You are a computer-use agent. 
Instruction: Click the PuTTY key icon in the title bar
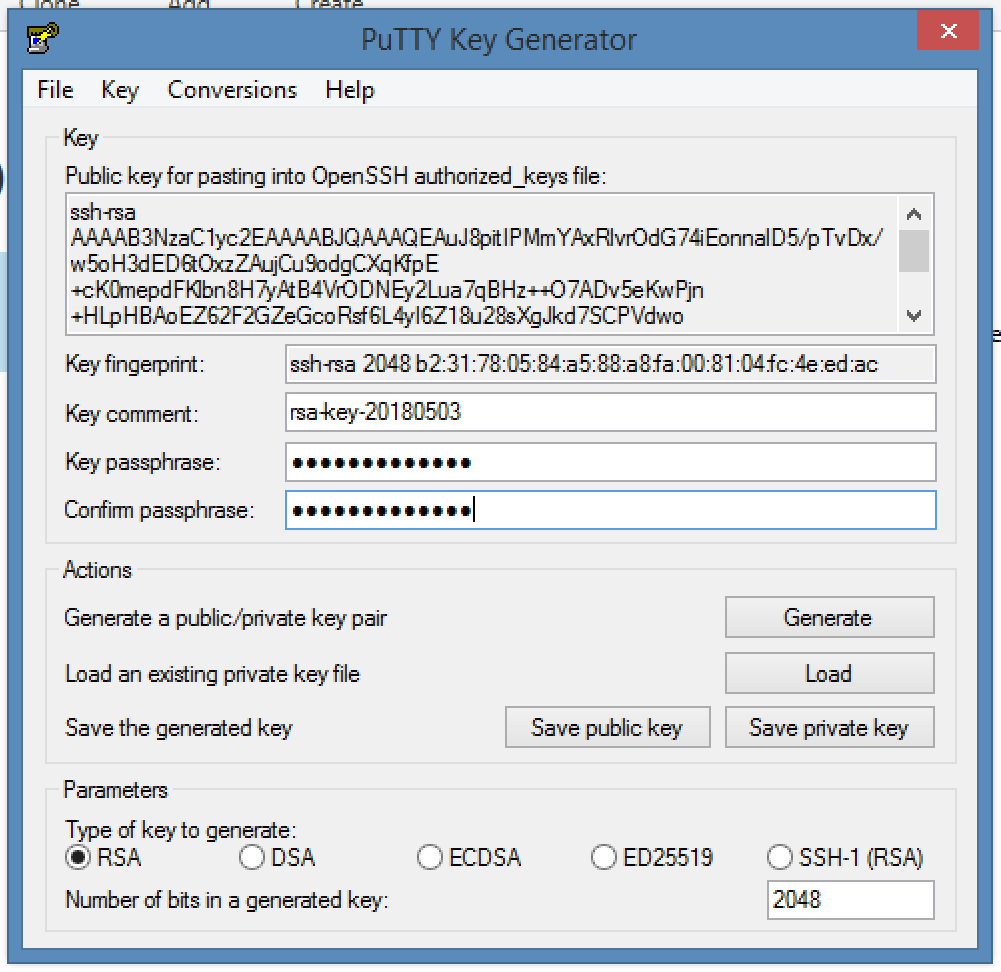(43, 37)
